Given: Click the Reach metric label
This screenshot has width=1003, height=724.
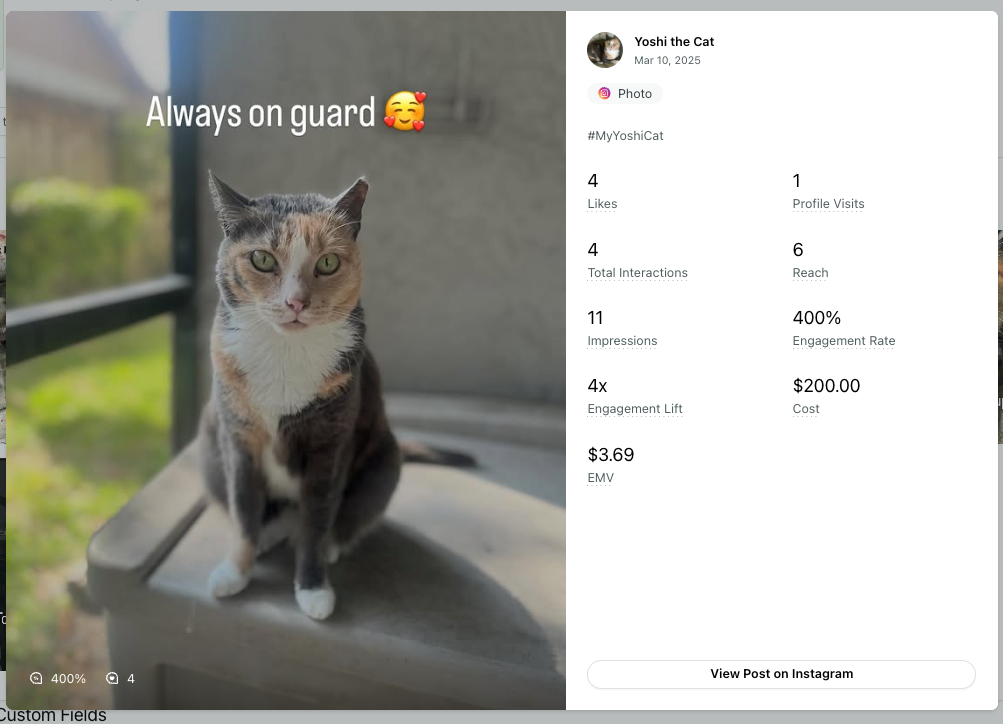Looking at the screenshot, I should (x=810, y=272).
